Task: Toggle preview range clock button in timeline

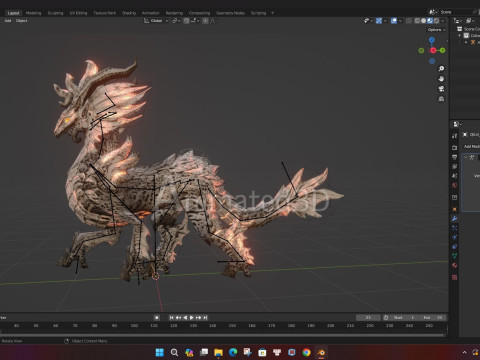Action: point(386,317)
